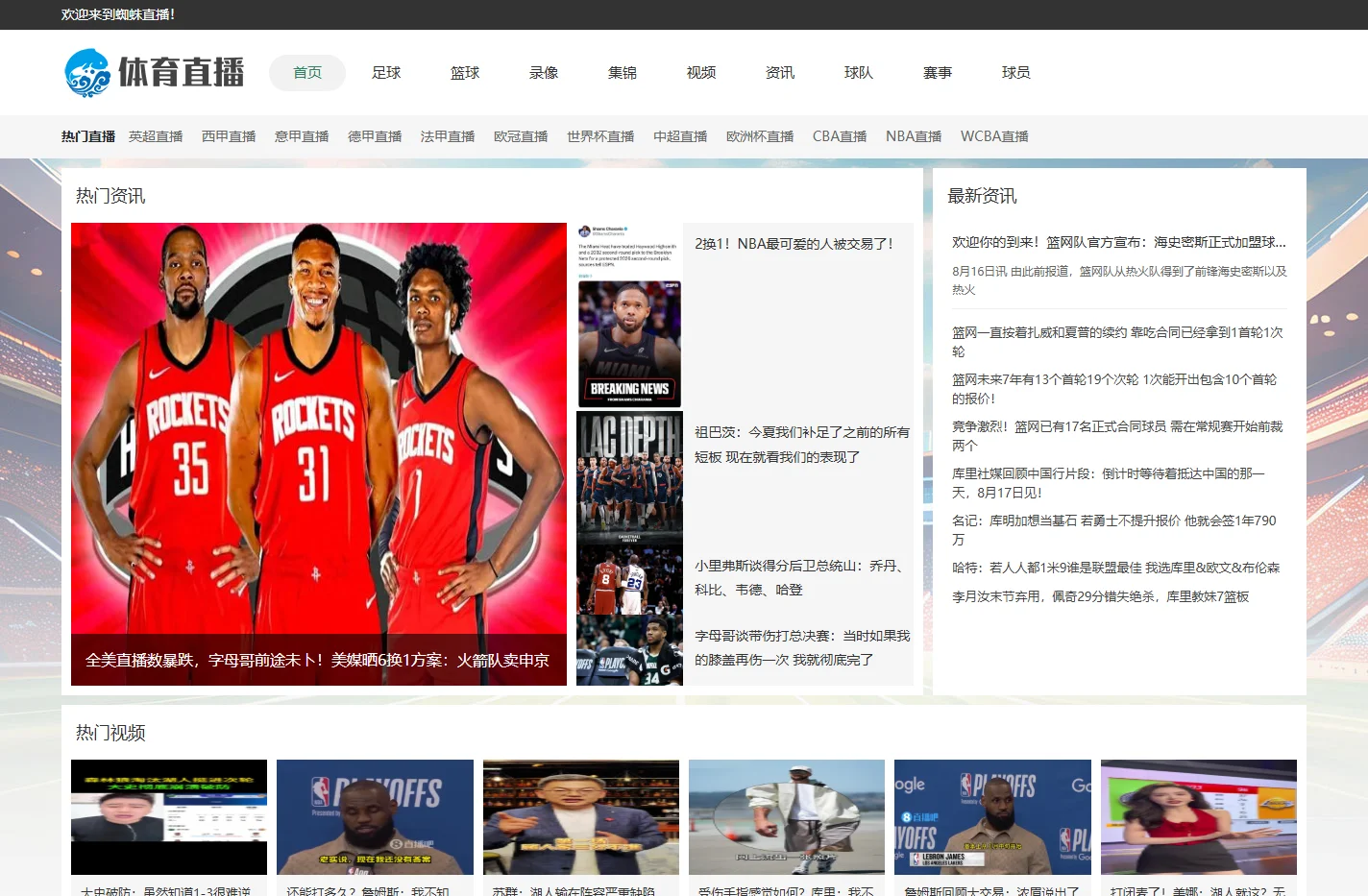Open 小里弗斯谈得分后卫总统山 article
The image size is (1368, 896).
[x=802, y=578]
